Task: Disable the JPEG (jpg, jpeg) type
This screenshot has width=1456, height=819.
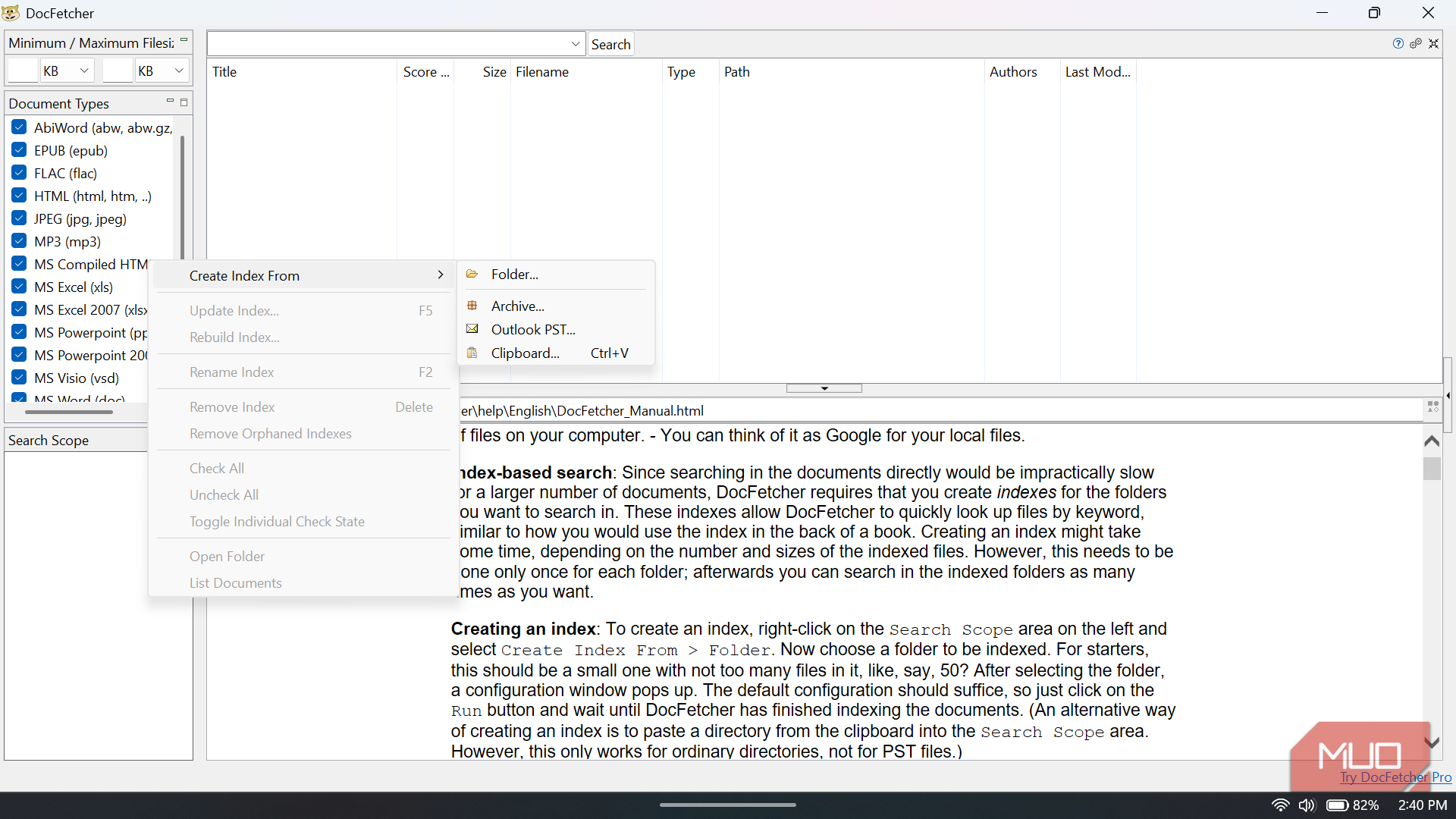Action: pyautogui.click(x=20, y=218)
